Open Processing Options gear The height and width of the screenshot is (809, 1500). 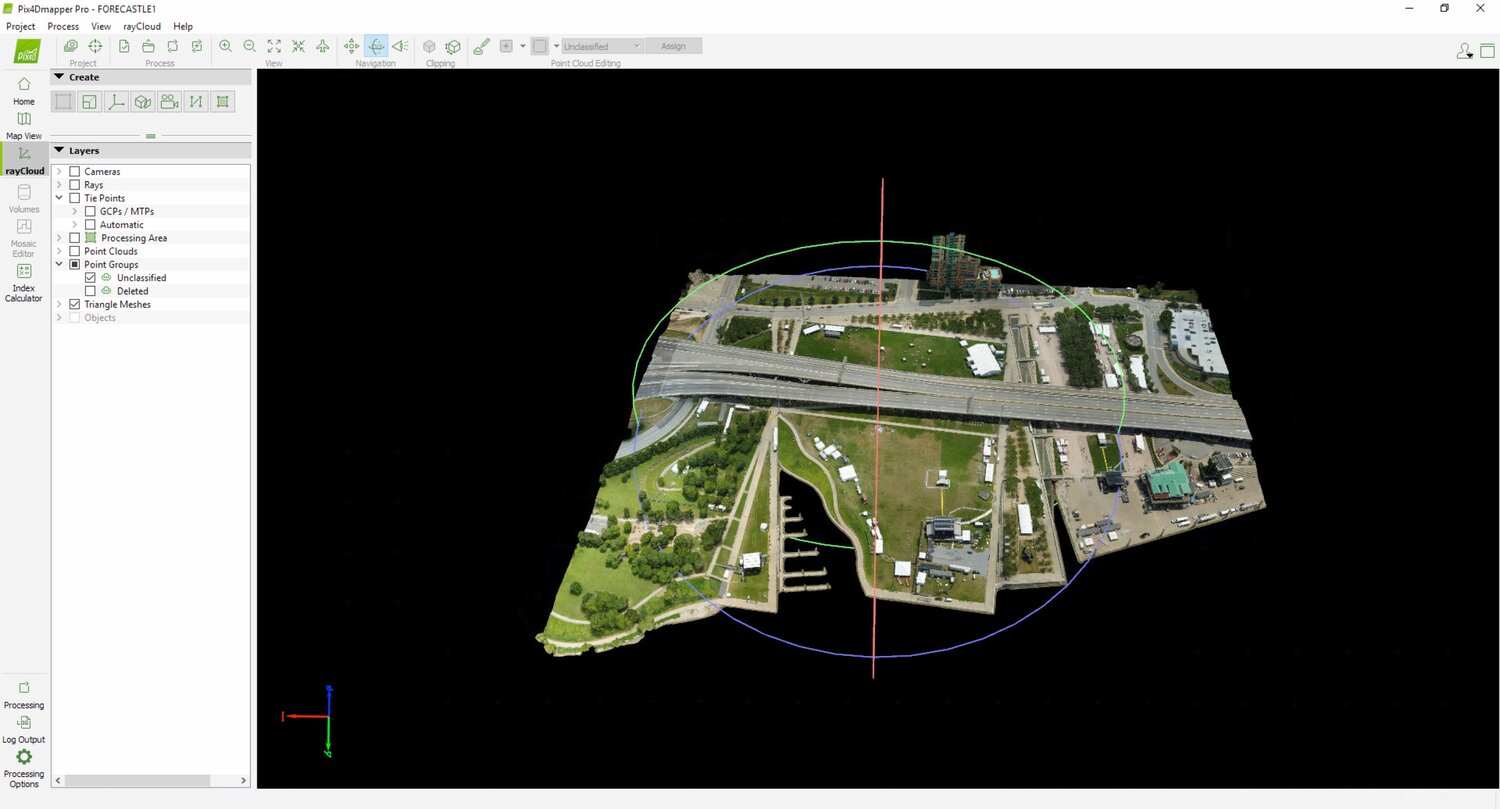tap(24, 768)
